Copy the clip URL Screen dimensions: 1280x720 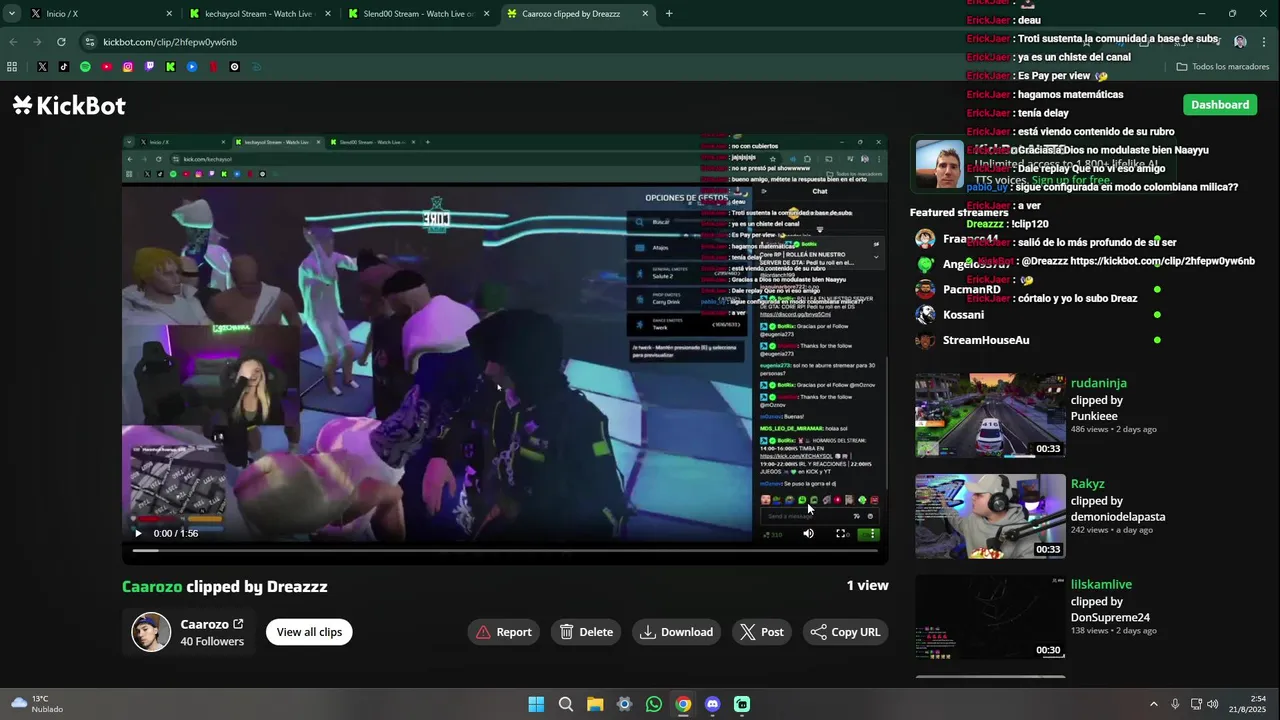pos(845,632)
